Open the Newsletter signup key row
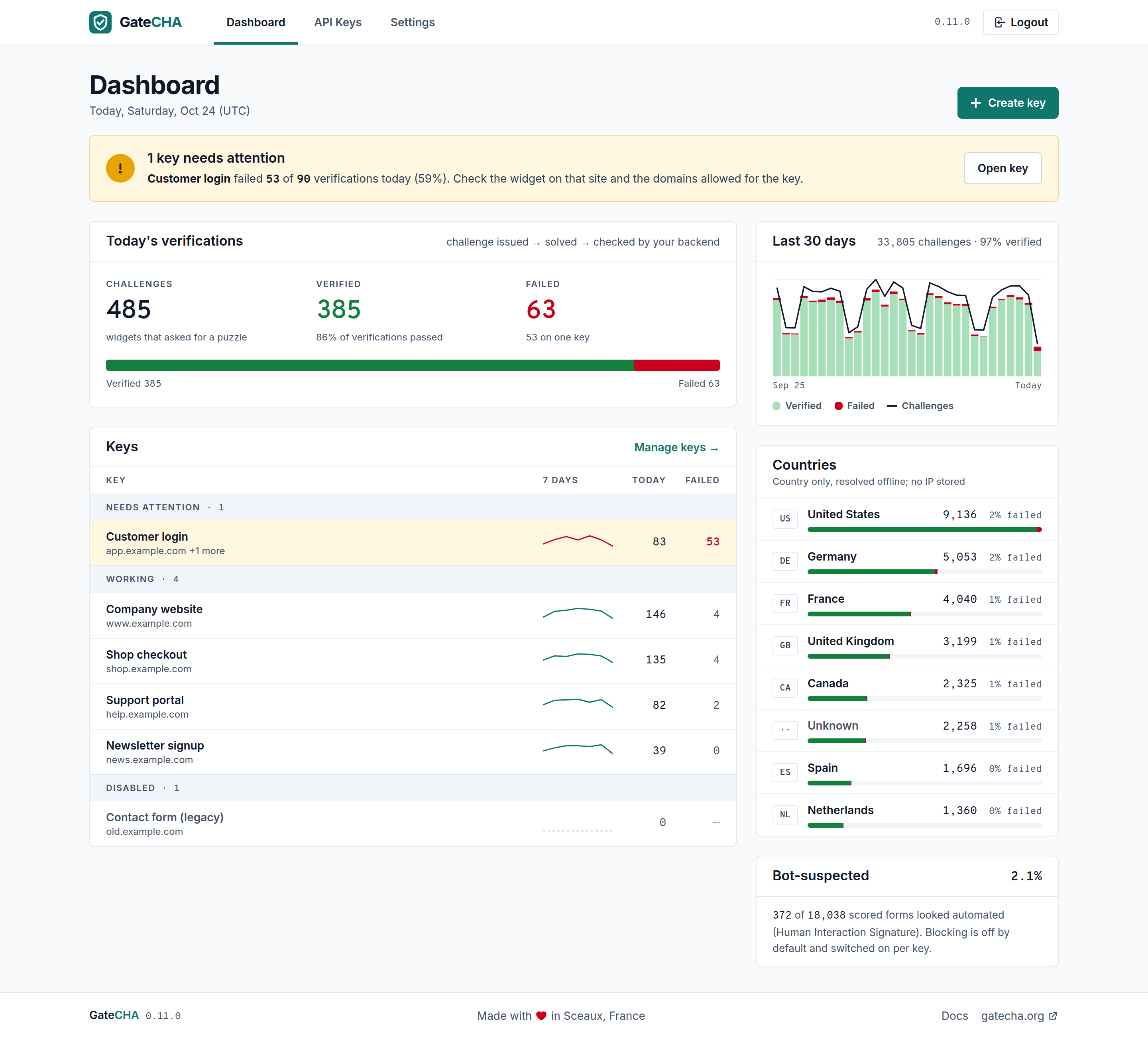This screenshot has width=1148, height=1039. [412, 752]
